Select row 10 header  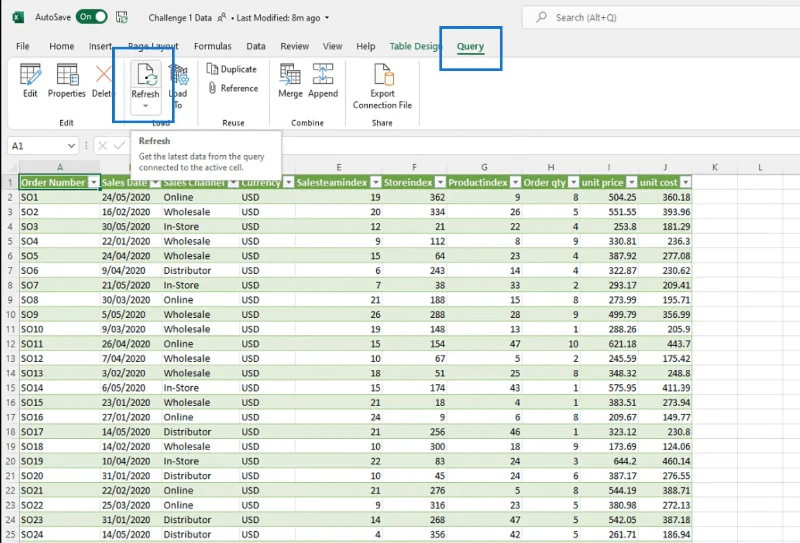point(10,314)
